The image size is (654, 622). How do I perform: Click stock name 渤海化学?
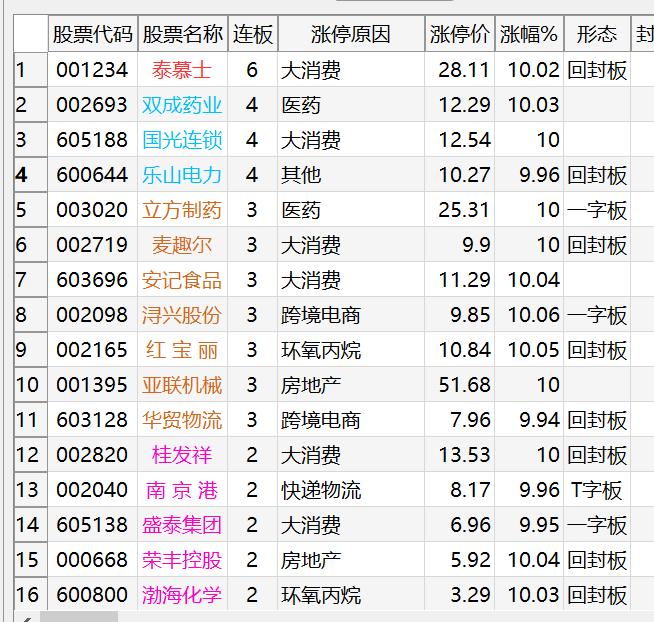(x=182, y=595)
